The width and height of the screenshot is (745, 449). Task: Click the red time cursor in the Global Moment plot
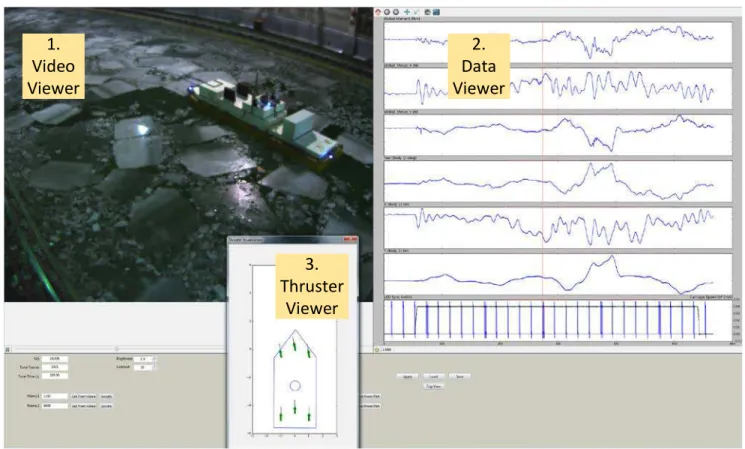[543, 42]
